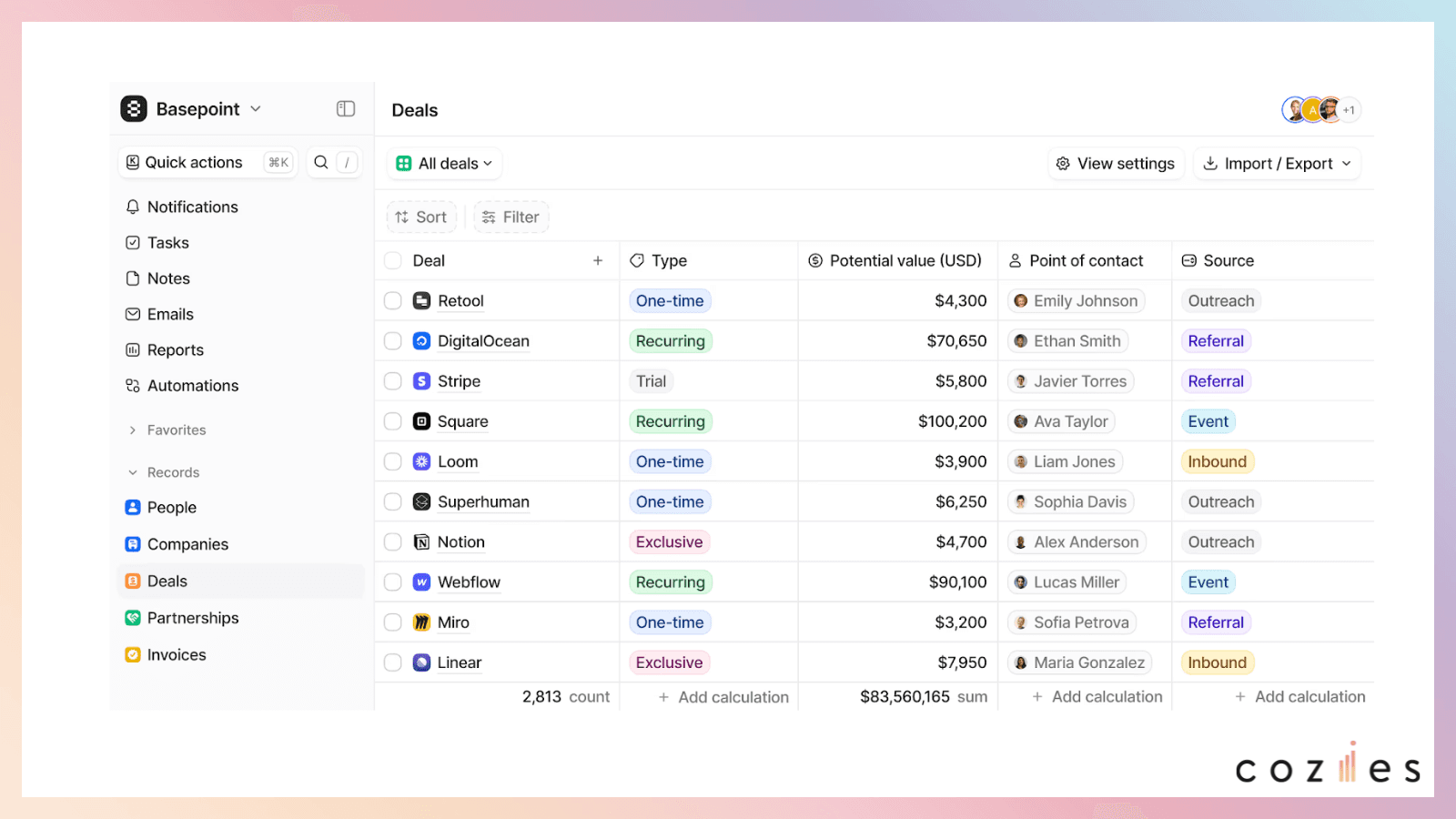Image resolution: width=1456 pixels, height=819 pixels.
Task: Open Type column header menu
Action: tap(708, 261)
